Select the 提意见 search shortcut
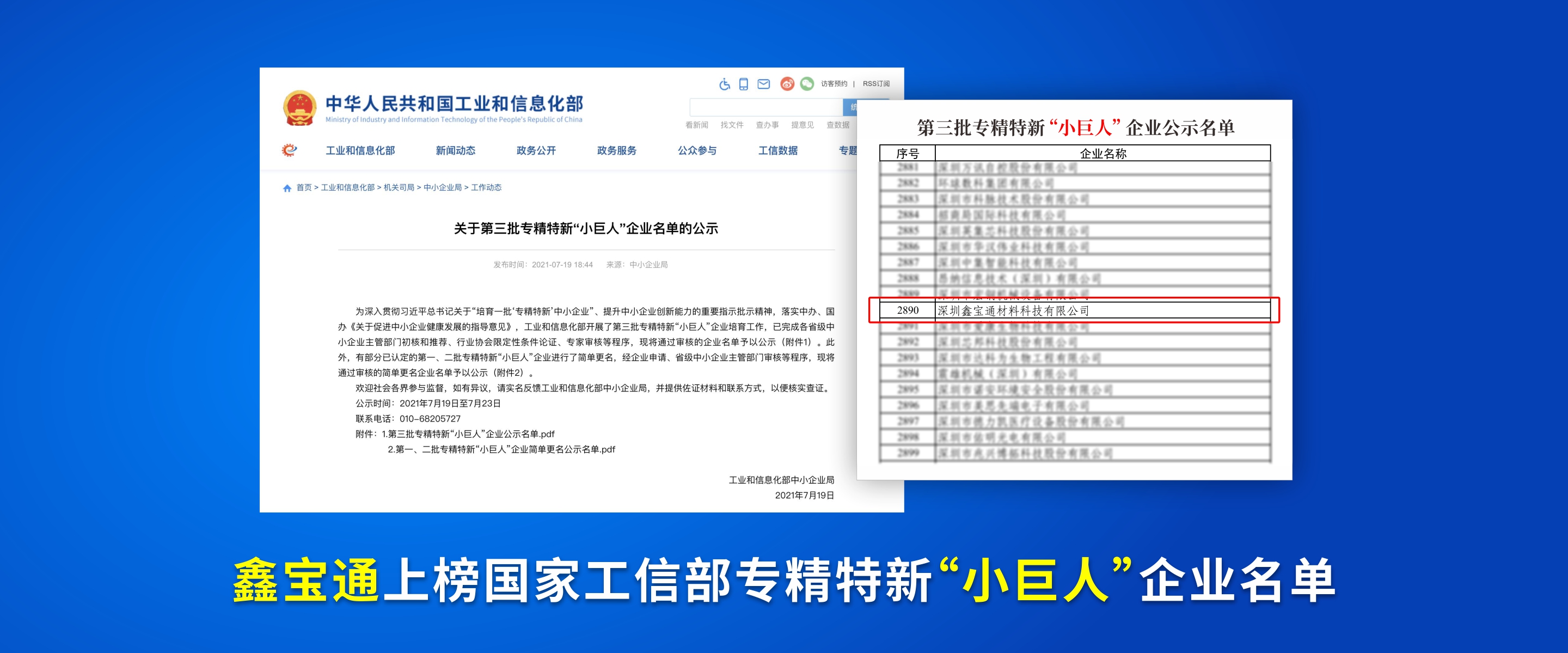 click(x=803, y=125)
